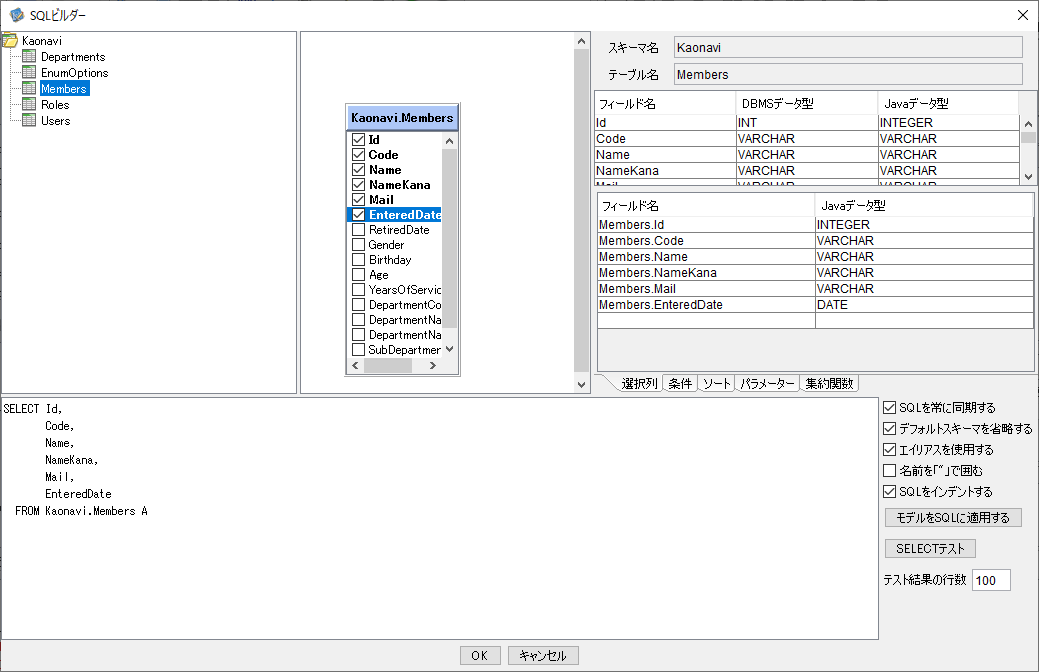
Task: Switch to the 条件 tab
Action: pyautogui.click(x=680, y=383)
